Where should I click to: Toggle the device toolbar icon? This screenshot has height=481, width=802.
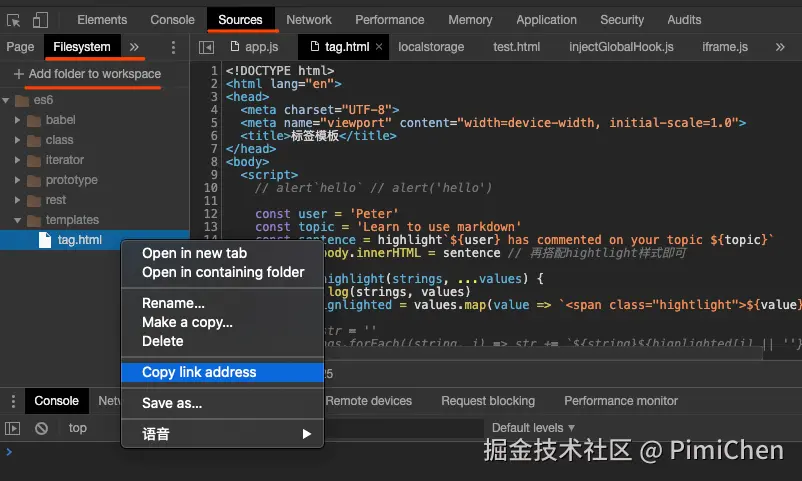(40, 20)
